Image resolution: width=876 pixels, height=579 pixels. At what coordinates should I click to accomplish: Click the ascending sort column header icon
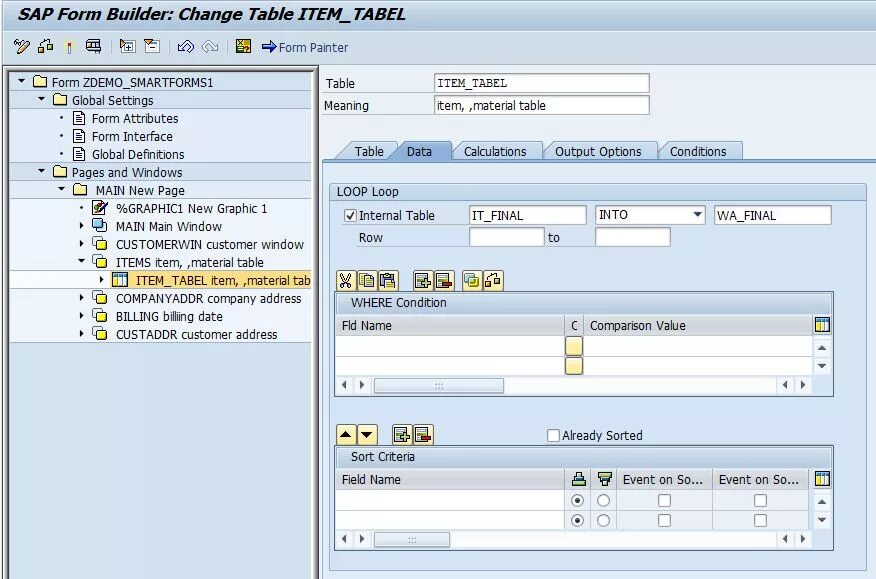pyautogui.click(x=578, y=479)
